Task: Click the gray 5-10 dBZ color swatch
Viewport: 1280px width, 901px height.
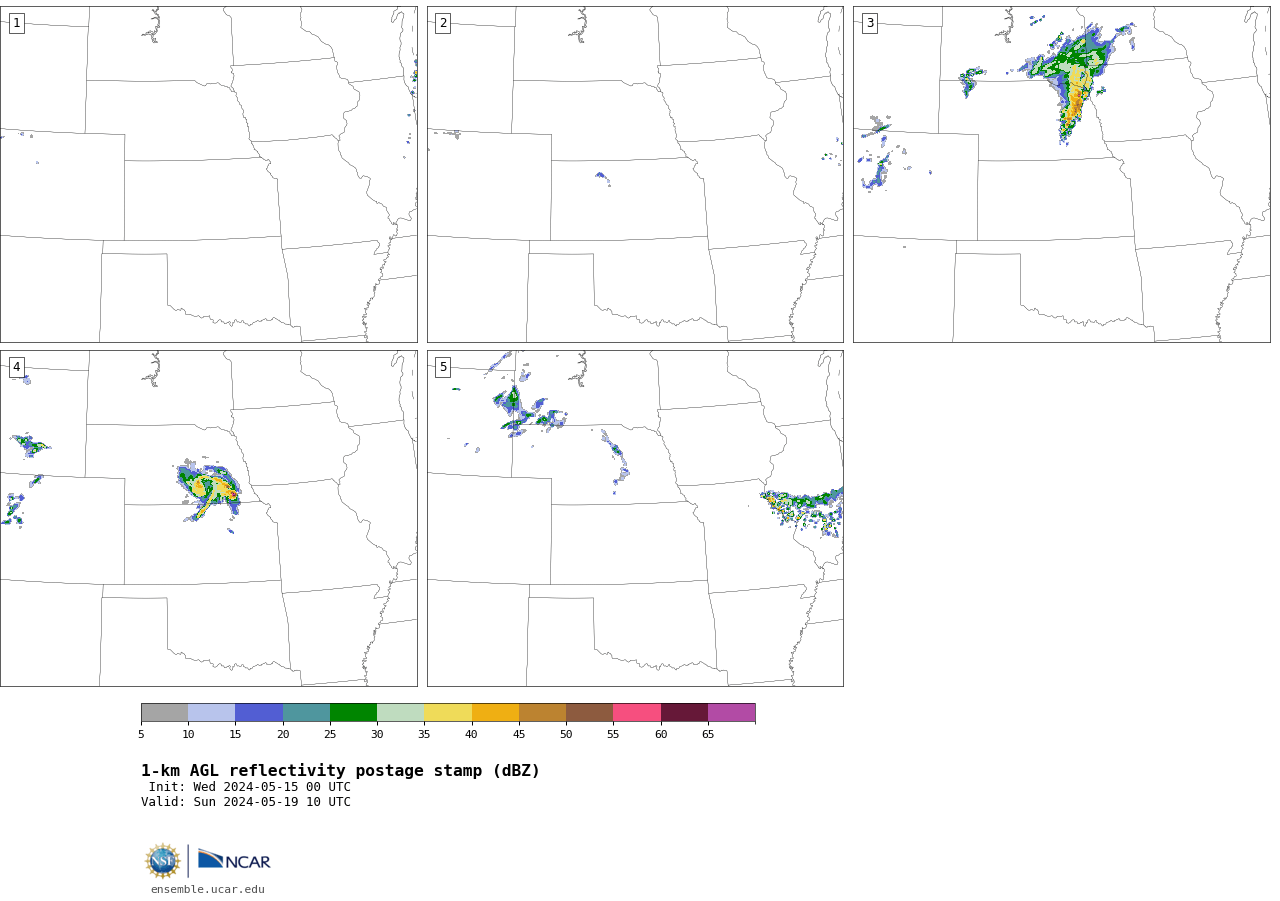Action: pyautogui.click(x=164, y=712)
